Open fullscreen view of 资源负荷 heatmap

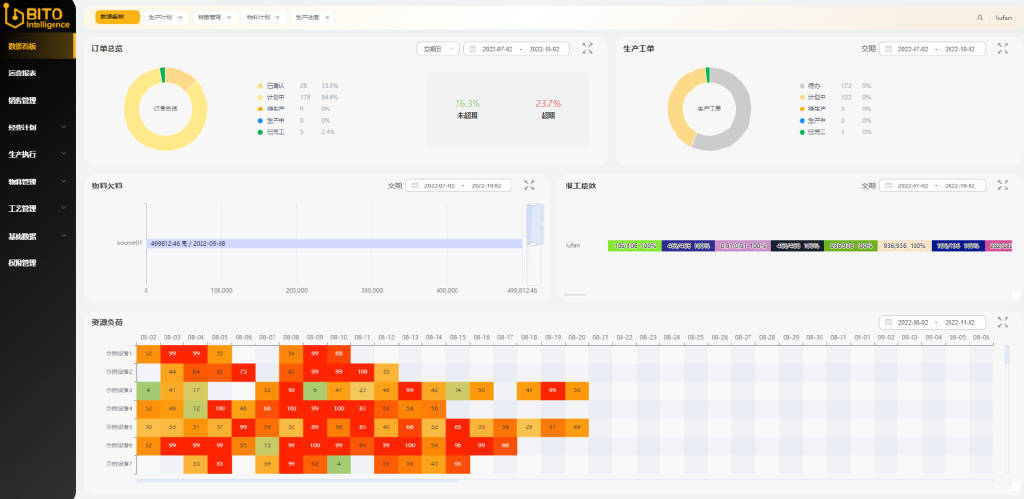1002,322
